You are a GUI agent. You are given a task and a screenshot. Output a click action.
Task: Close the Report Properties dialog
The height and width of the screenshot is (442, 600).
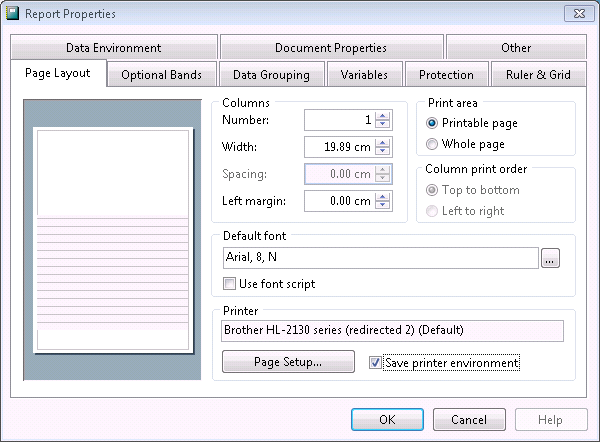[579, 14]
